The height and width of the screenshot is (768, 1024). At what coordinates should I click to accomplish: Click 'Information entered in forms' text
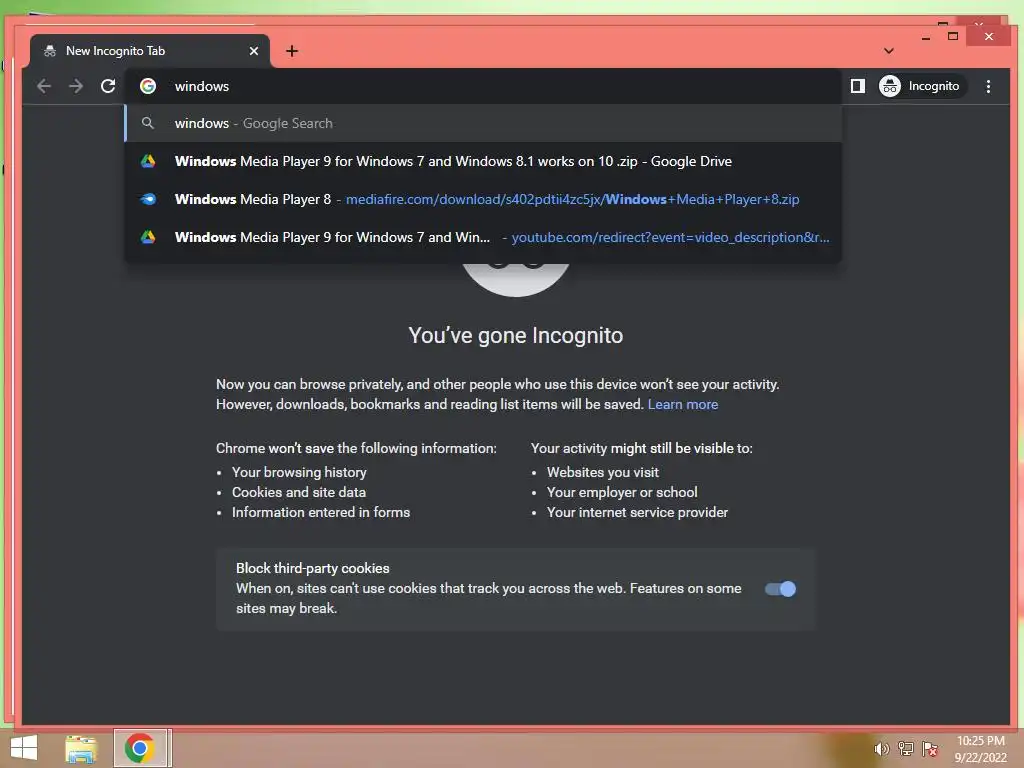pos(321,513)
